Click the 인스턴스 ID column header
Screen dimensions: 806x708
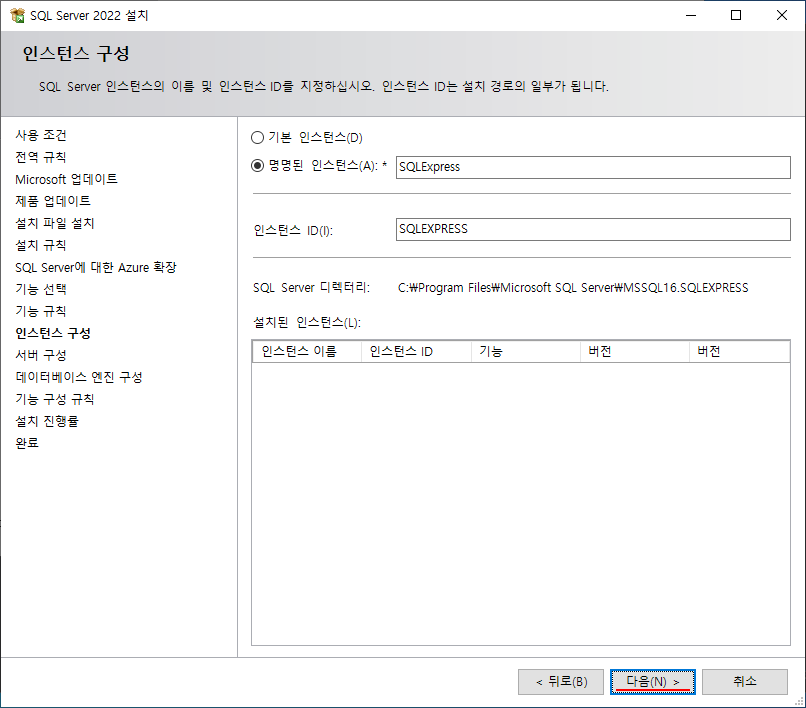pyautogui.click(x=416, y=351)
